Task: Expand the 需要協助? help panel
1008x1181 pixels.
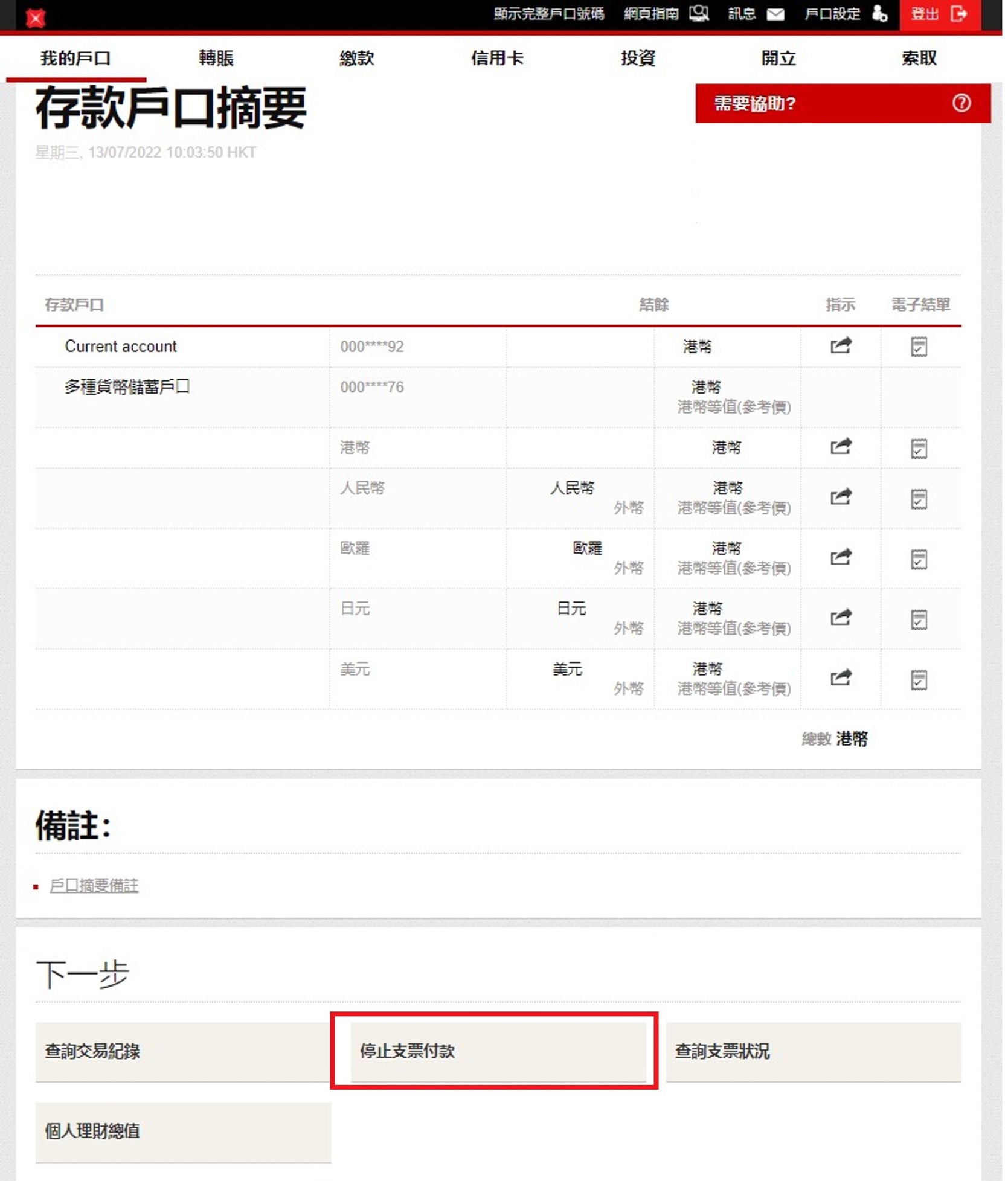Action: click(842, 103)
